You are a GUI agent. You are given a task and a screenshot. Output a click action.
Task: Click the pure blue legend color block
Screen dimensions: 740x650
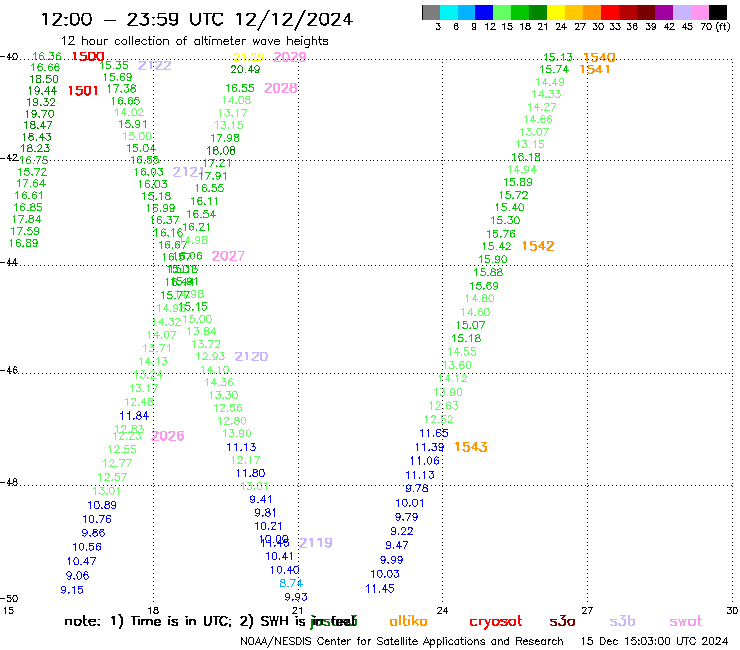[484, 12]
